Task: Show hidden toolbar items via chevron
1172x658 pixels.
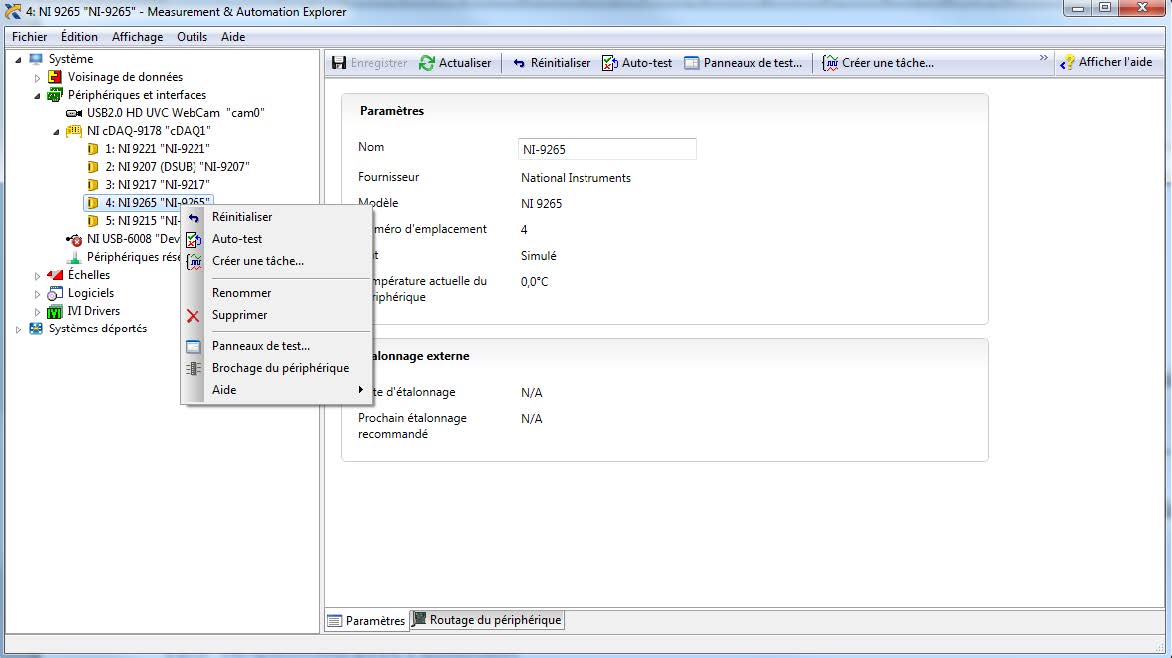Action: [1043, 58]
